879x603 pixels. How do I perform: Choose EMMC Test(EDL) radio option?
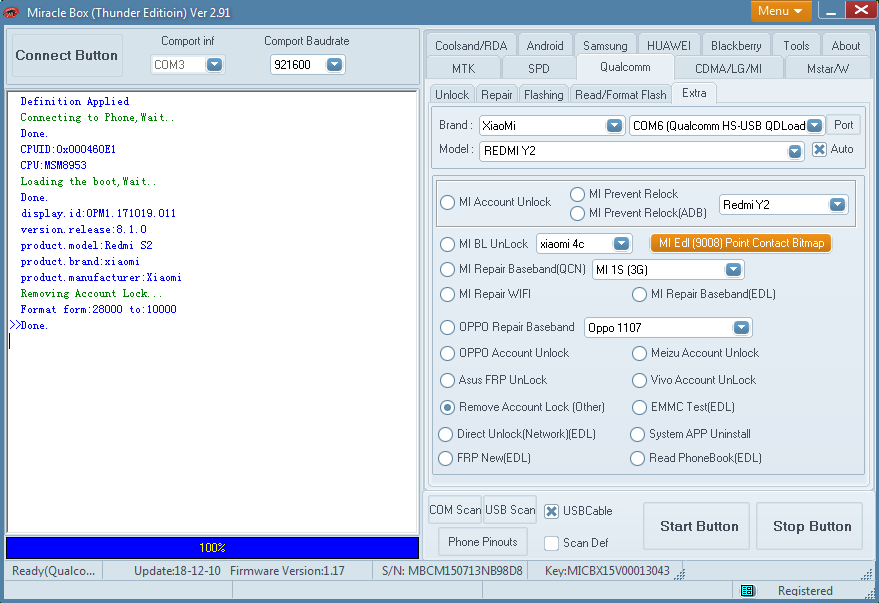pyautogui.click(x=639, y=407)
